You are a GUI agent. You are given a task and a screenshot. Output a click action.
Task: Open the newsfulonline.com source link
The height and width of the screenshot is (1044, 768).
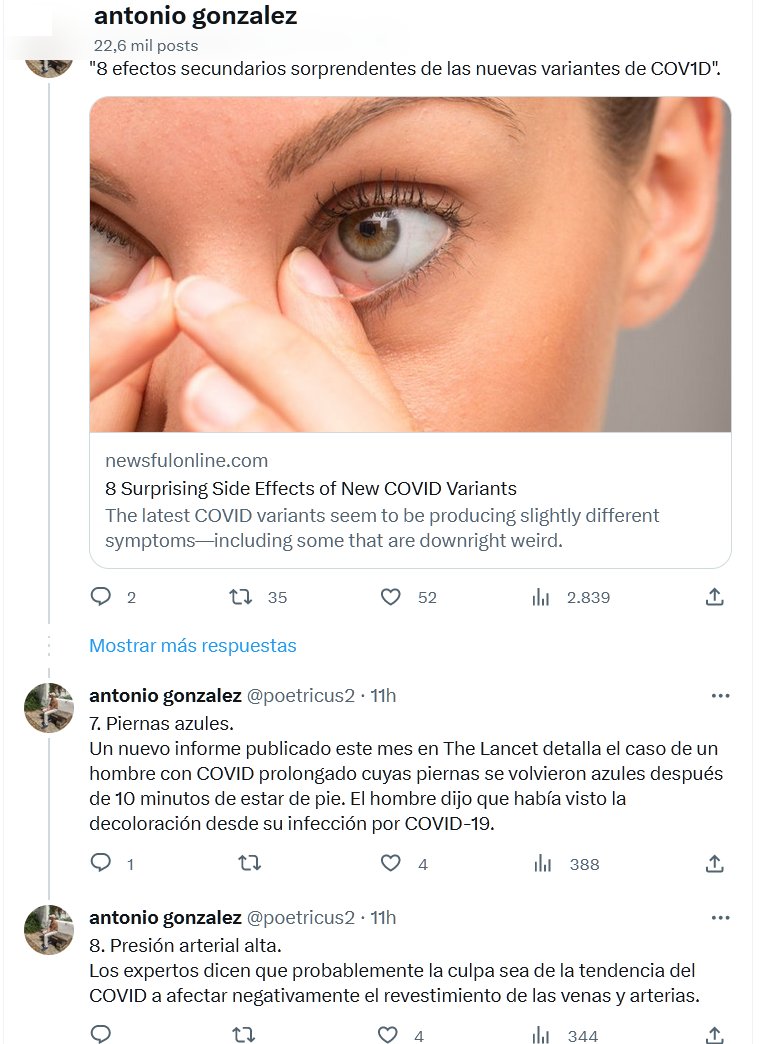pyautogui.click(x=187, y=461)
